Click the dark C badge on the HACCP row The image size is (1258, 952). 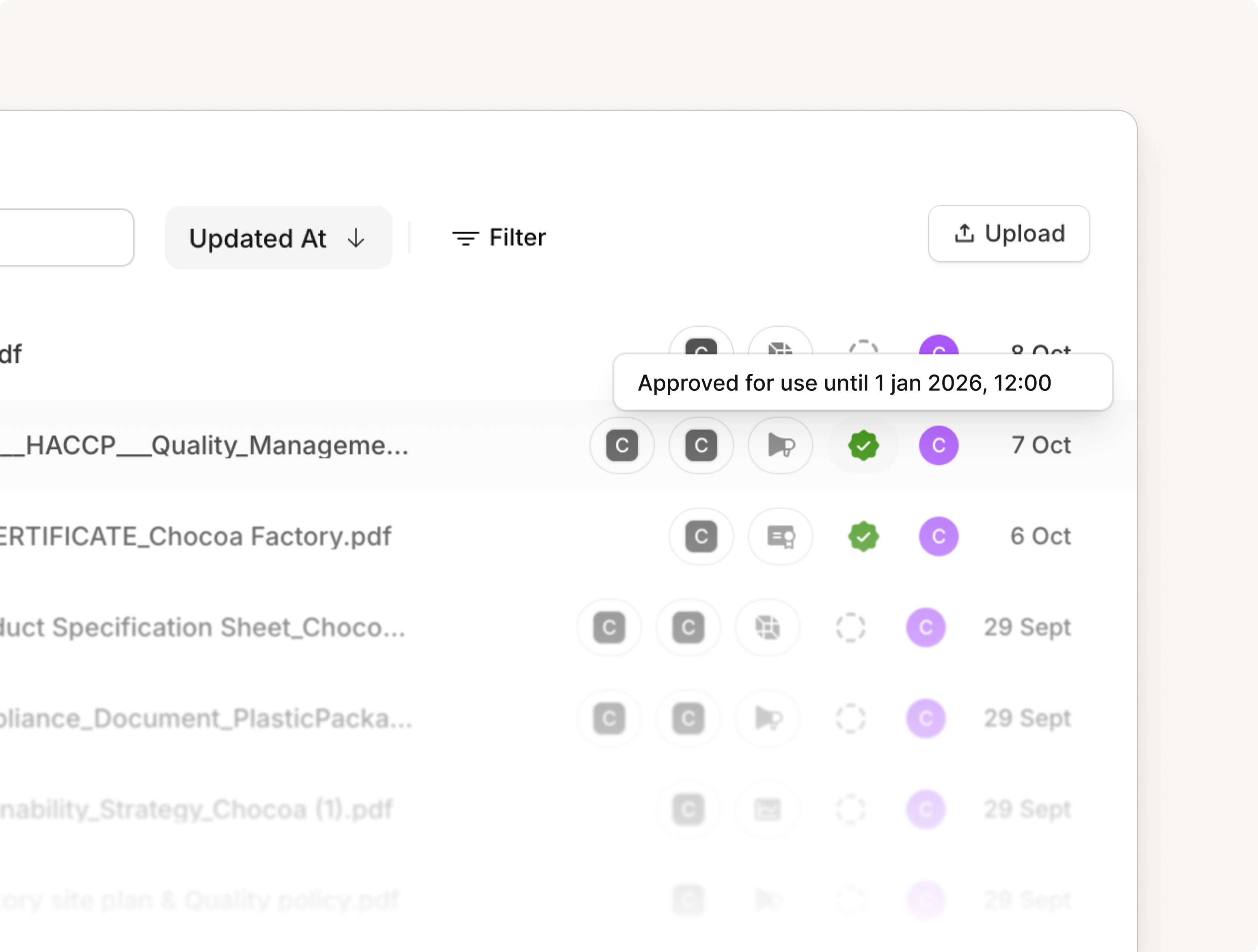coord(621,446)
